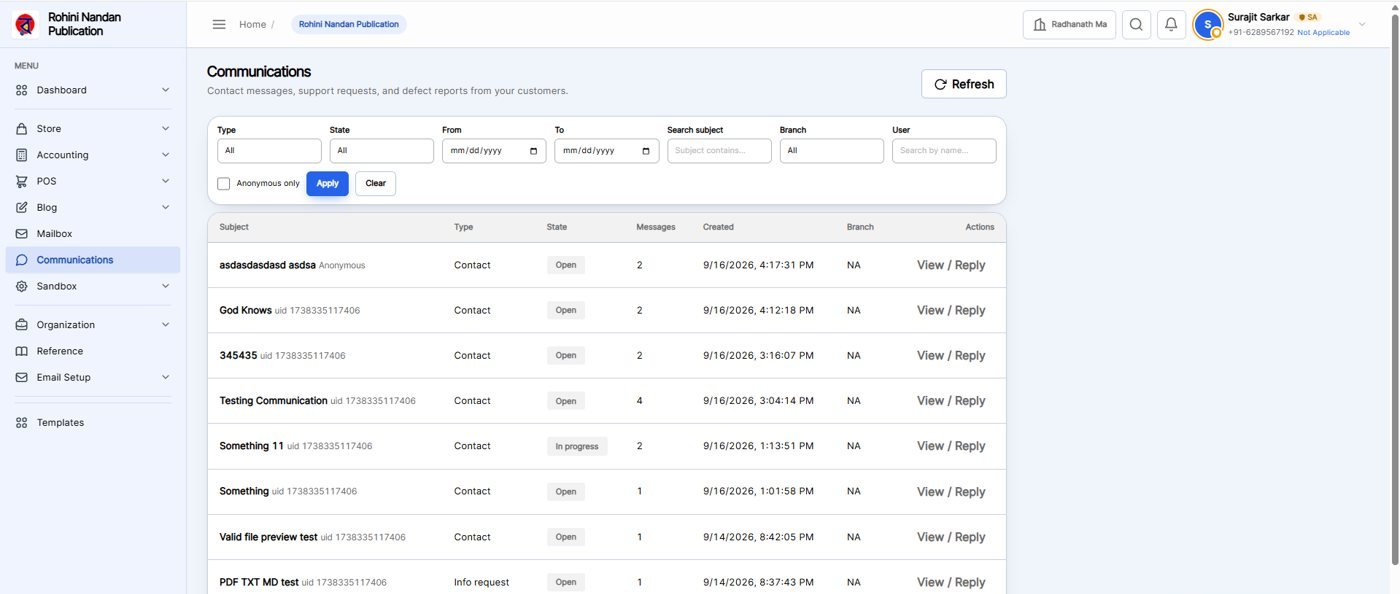Click the Mailbox envelope icon in sidebar
The image size is (1400, 594).
coord(22,234)
